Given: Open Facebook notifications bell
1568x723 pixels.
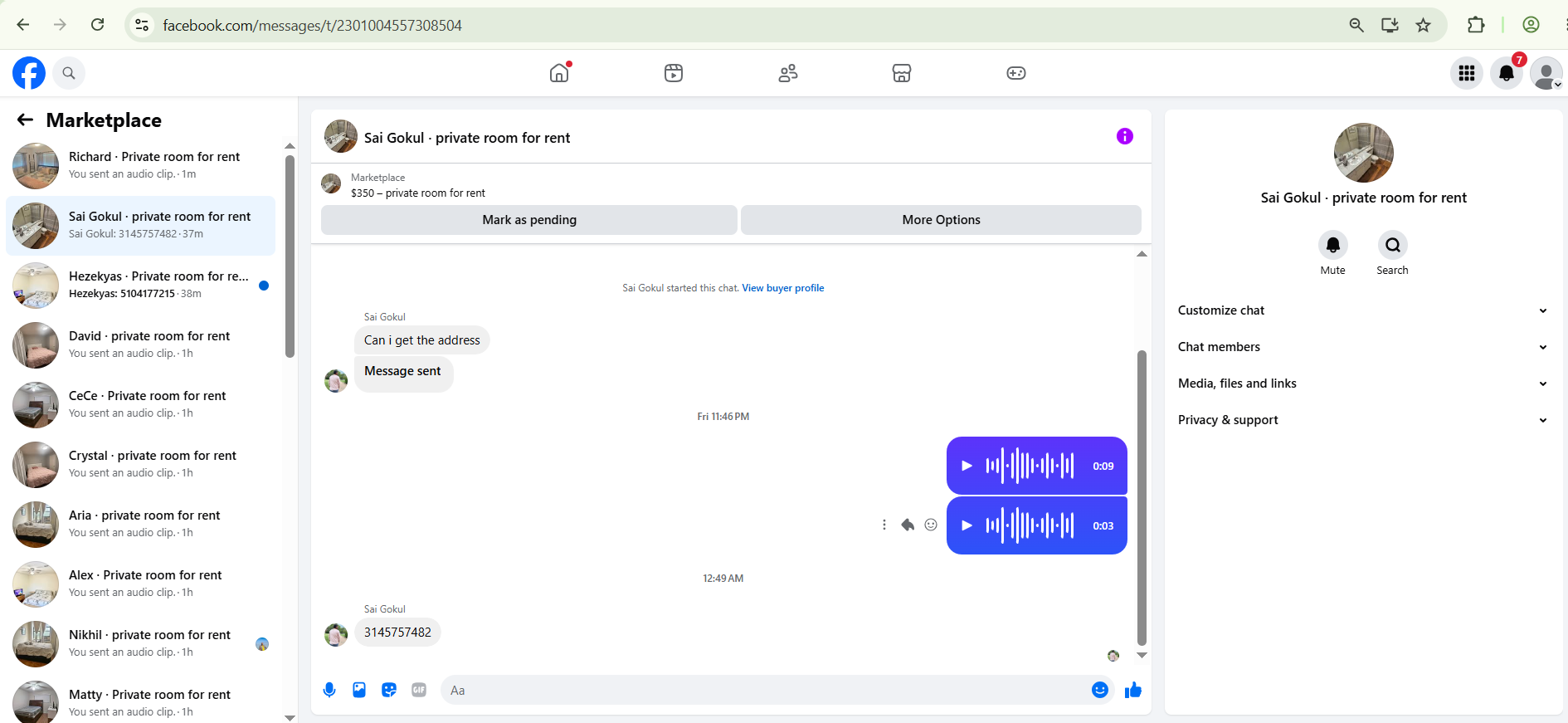Looking at the screenshot, I should pyautogui.click(x=1507, y=73).
